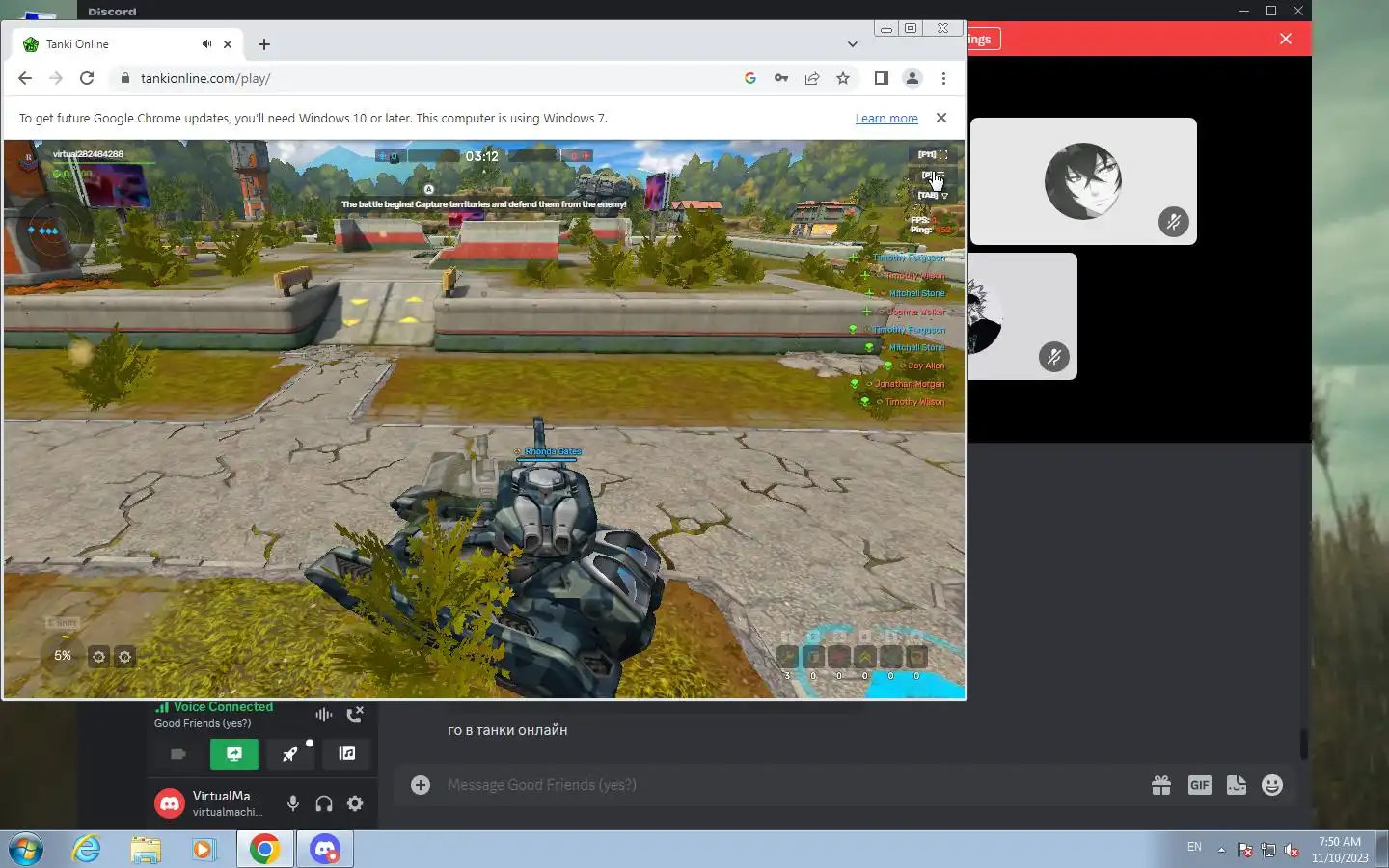Switch to the Discord taskbar button

tap(325, 850)
